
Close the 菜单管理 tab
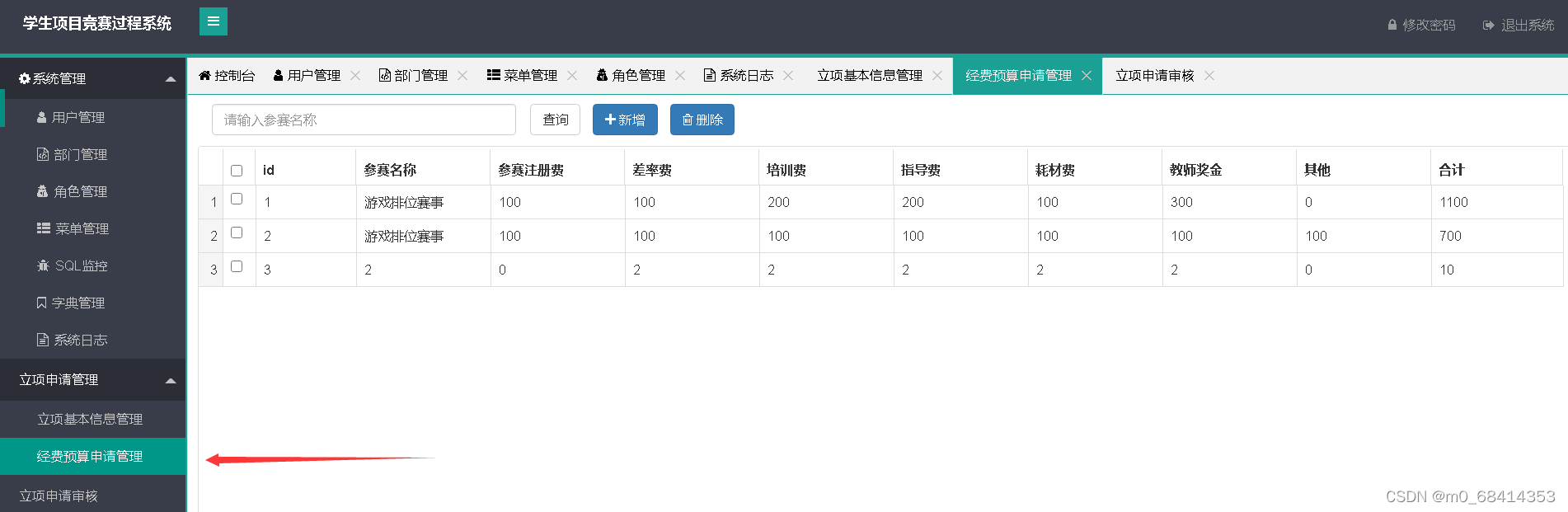572,75
